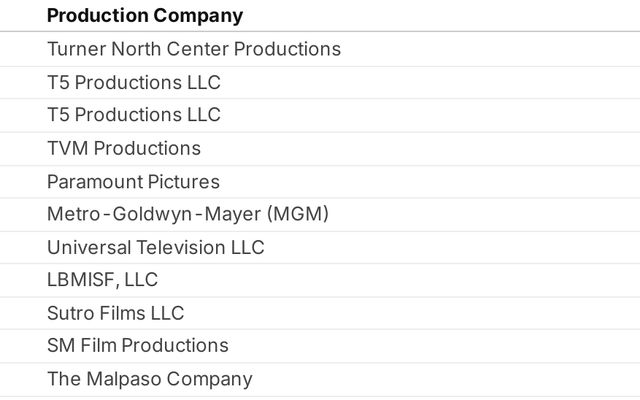Select the Universal Television LLC entry
This screenshot has height=400, width=640.
[155, 247]
